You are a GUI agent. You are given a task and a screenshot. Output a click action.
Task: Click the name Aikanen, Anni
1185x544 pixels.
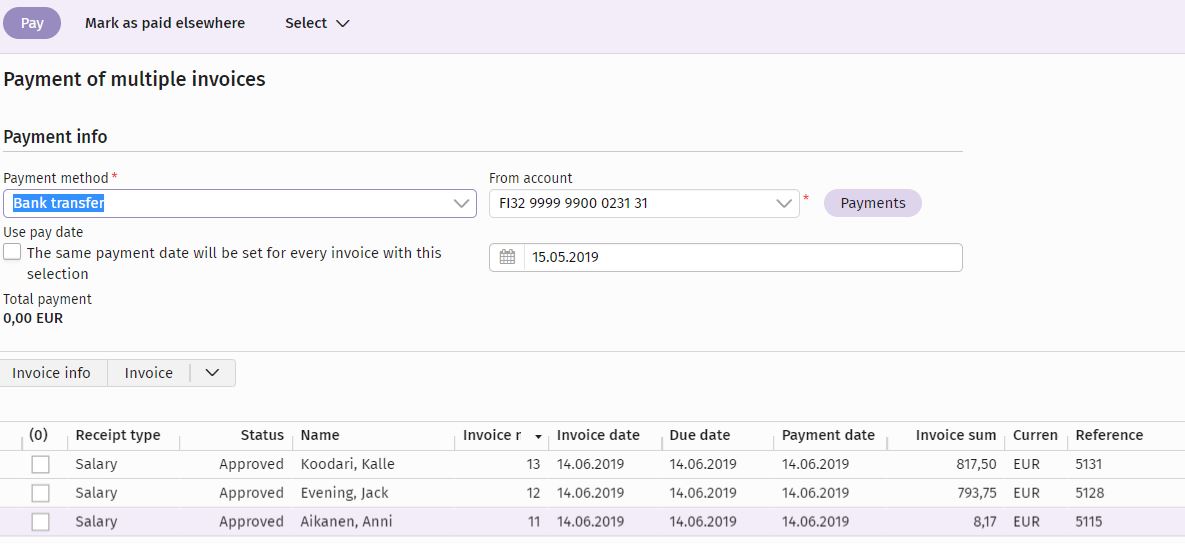pos(346,521)
